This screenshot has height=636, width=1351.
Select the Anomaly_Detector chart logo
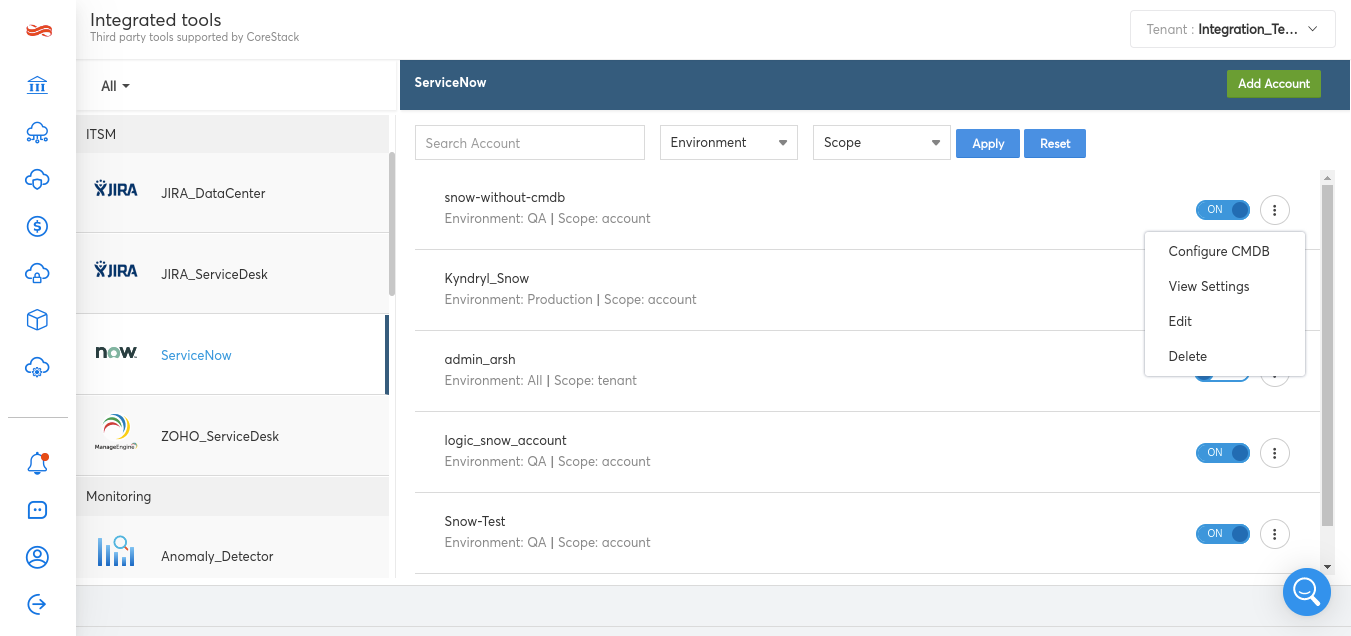116,551
